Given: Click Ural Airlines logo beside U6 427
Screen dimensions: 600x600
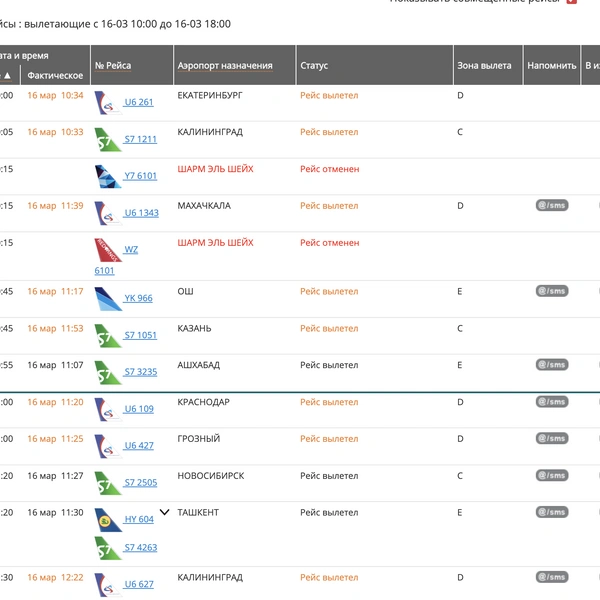Looking at the screenshot, I should 108,446.
